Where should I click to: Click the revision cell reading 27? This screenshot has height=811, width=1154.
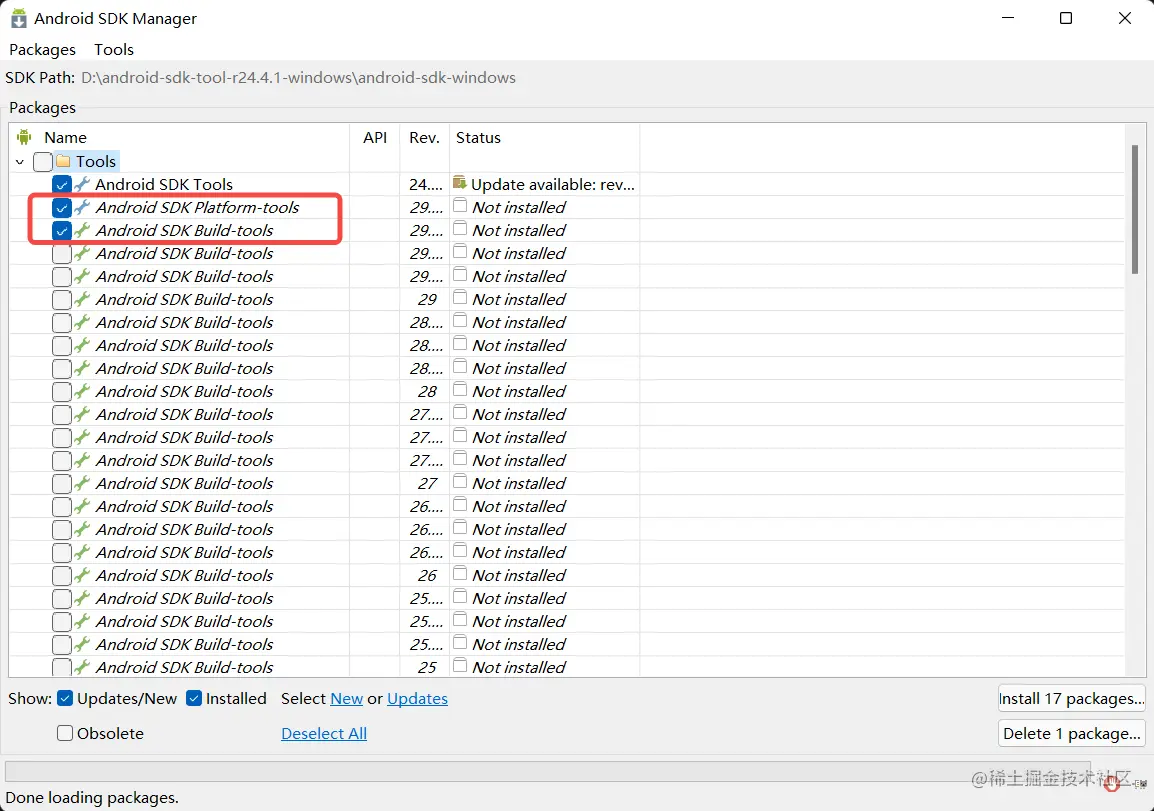tap(427, 484)
